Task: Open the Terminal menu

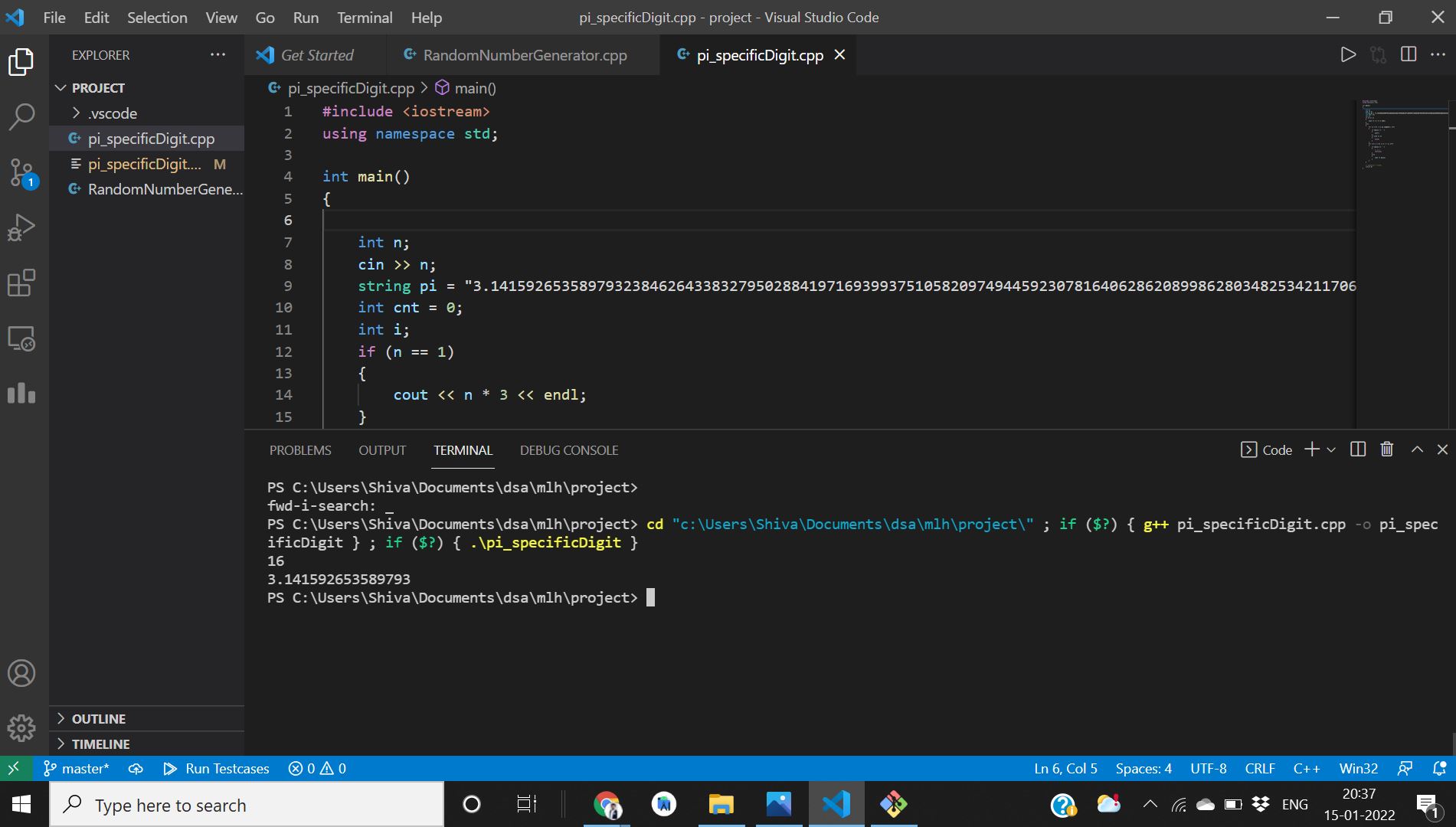Action: click(365, 17)
